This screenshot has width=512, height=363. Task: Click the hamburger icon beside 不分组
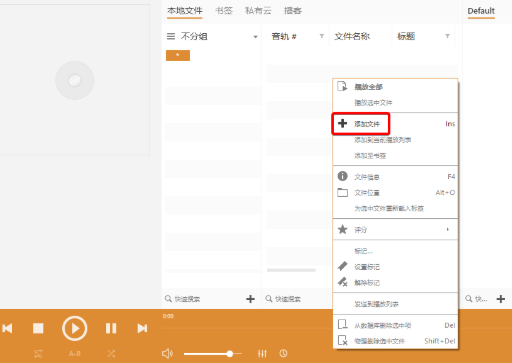[171, 36]
